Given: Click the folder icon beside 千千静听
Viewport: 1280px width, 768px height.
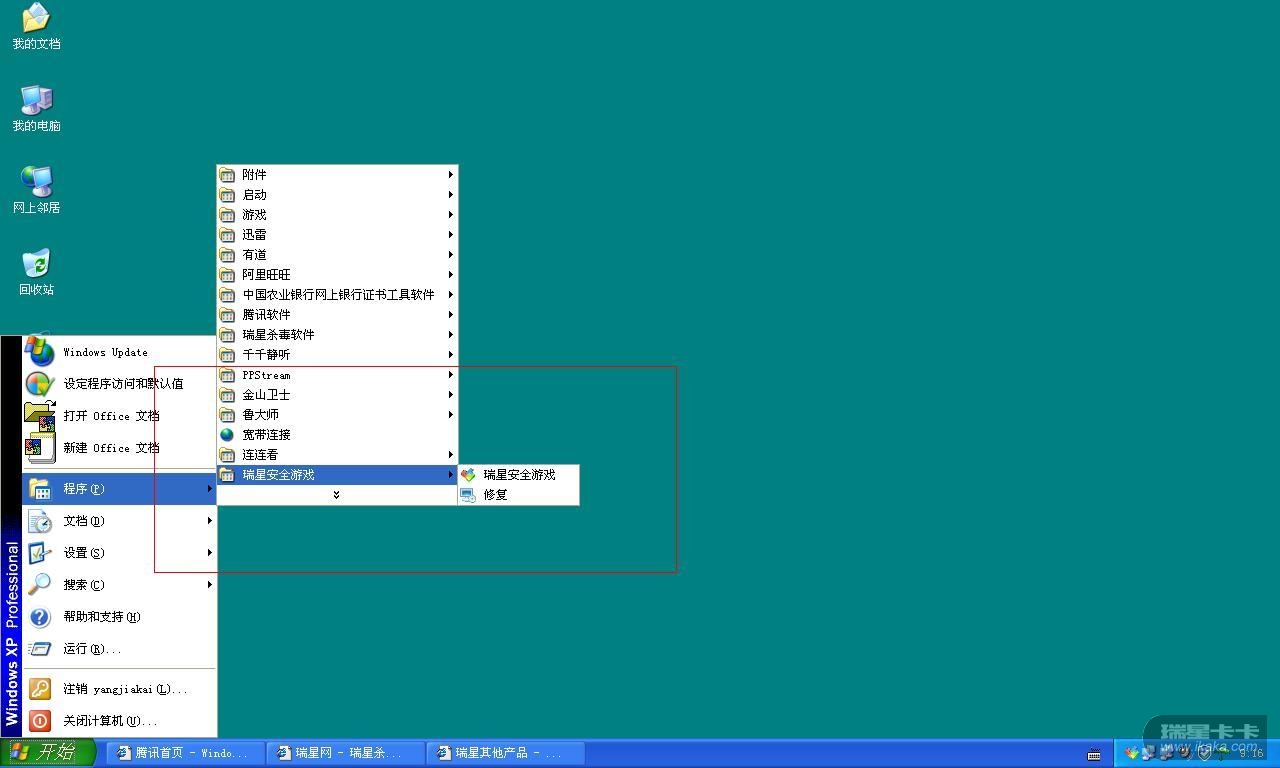Looking at the screenshot, I should click(x=227, y=355).
